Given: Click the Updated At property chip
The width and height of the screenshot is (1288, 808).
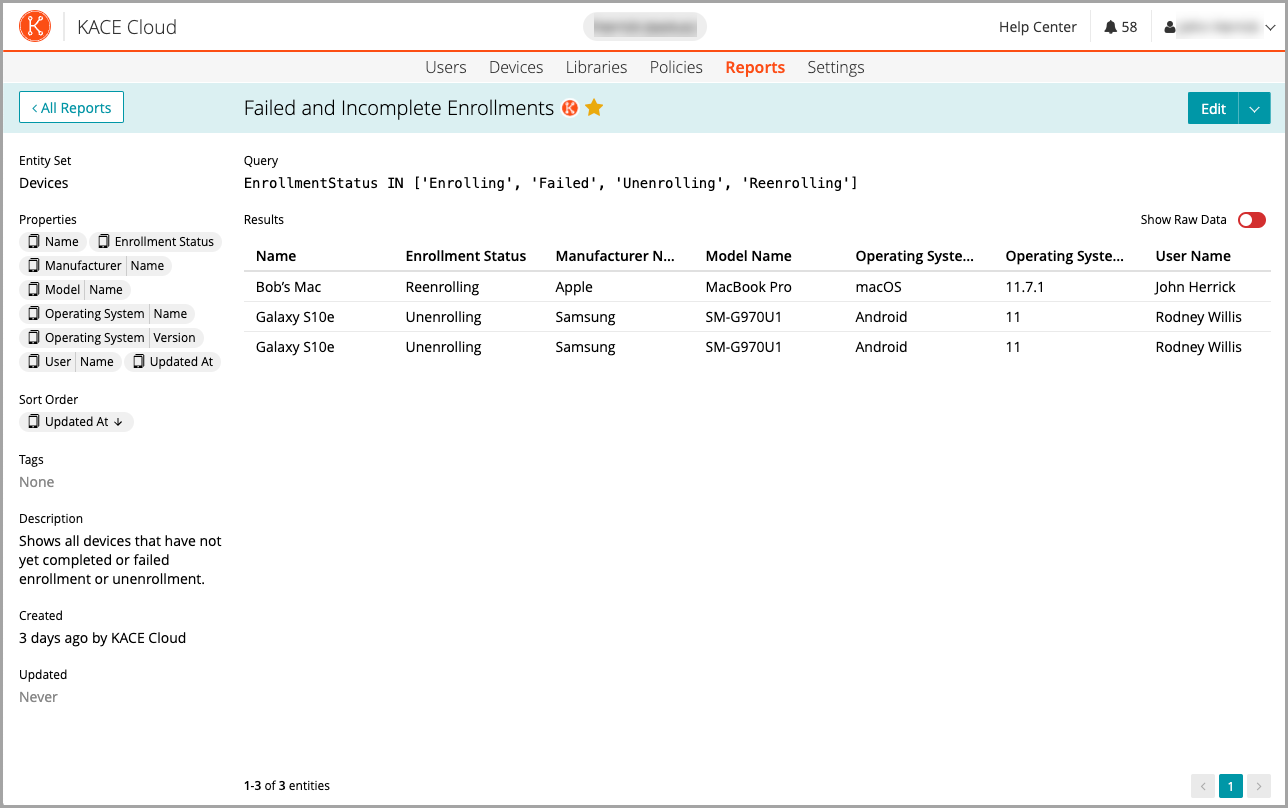Looking at the screenshot, I should tap(172, 362).
